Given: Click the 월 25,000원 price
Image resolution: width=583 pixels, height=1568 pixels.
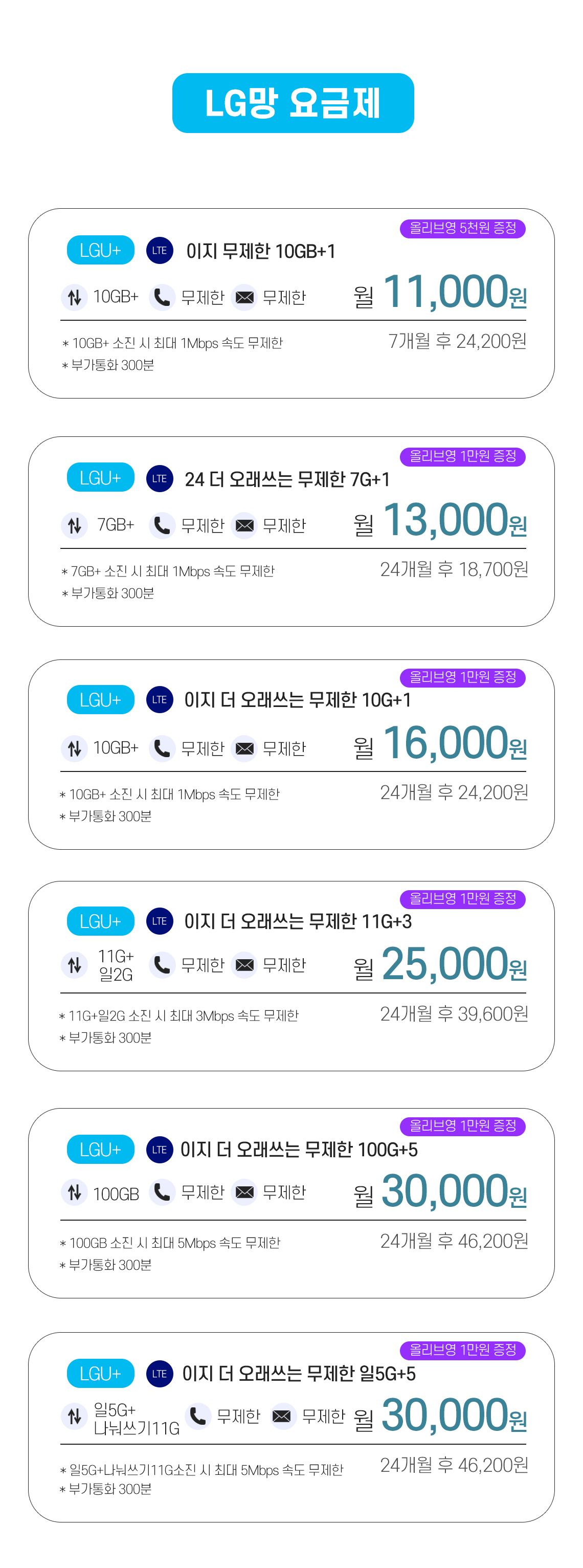Looking at the screenshot, I should click(440, 965).
